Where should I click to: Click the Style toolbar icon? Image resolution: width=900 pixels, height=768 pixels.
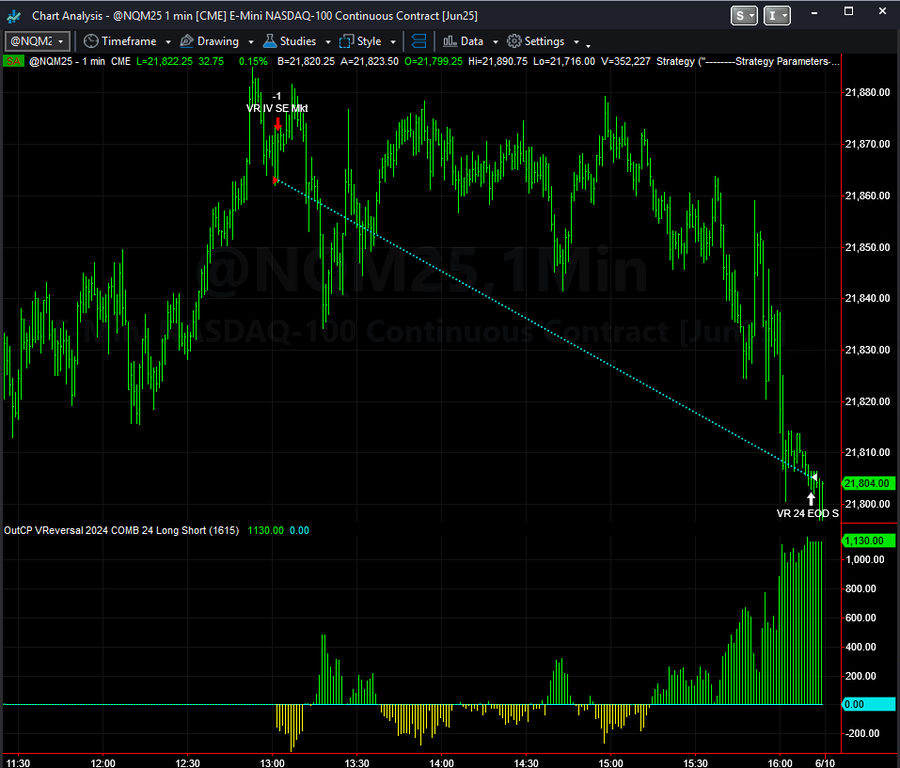pos(347,41)
